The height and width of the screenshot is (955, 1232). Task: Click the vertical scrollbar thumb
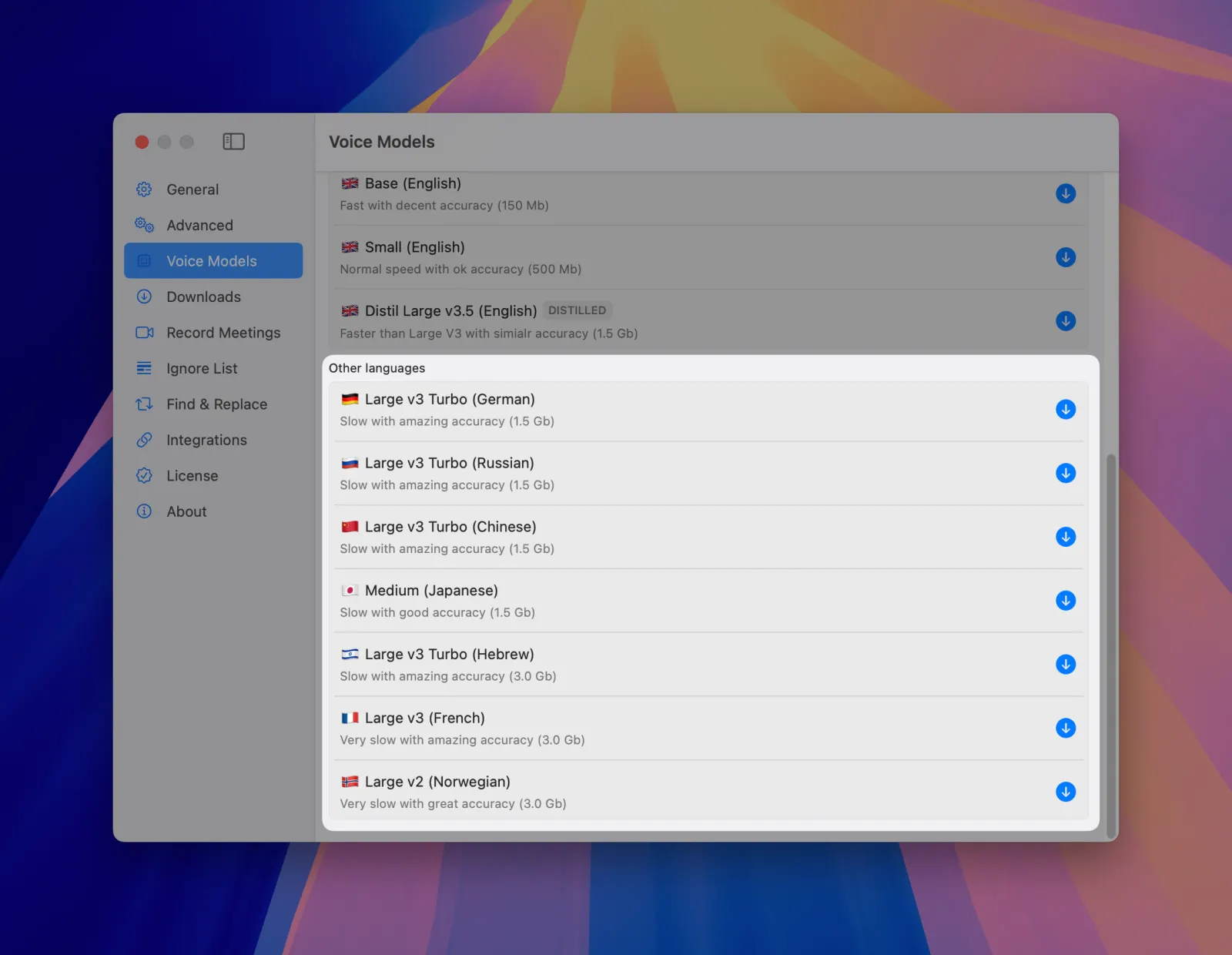1110,645
